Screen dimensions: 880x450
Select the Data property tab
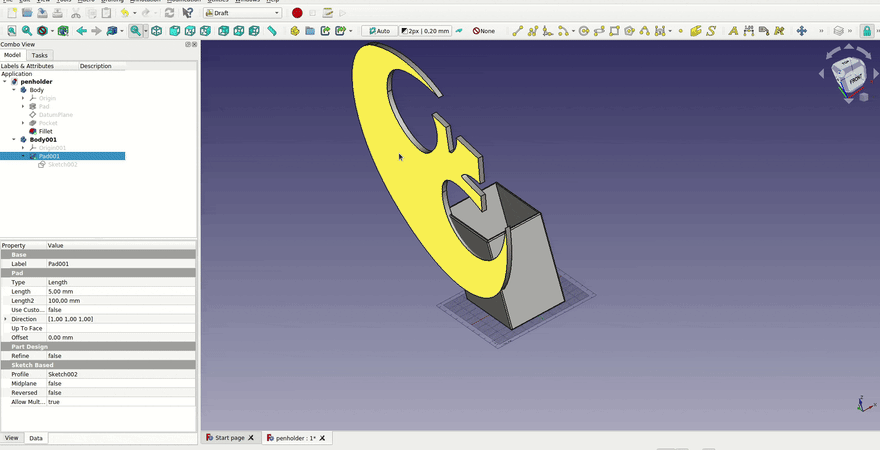(x=36, y=438)
